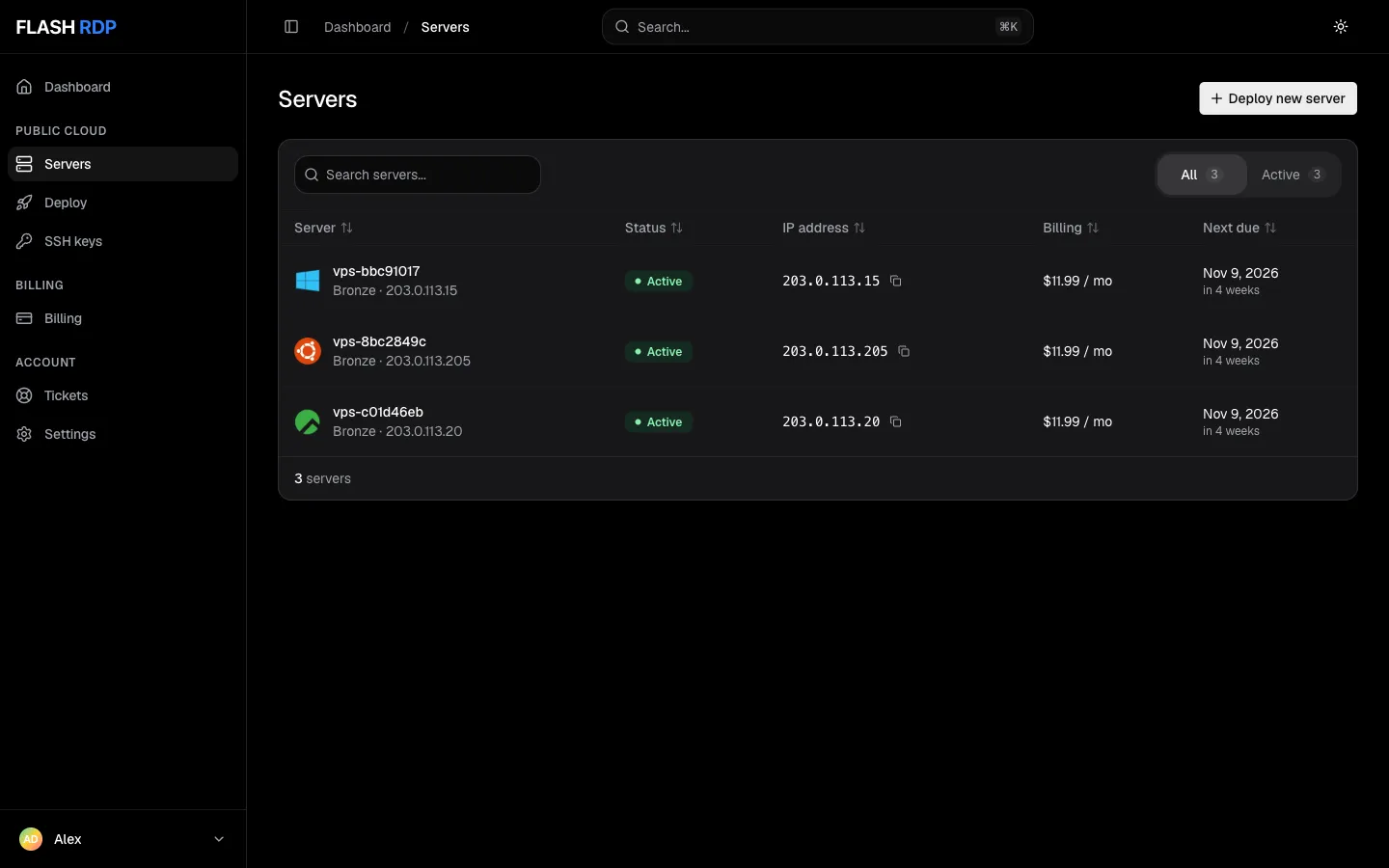1389x868 pixels.
Task: Click Dashboard breadcrumb link
Action: (358, 27)
